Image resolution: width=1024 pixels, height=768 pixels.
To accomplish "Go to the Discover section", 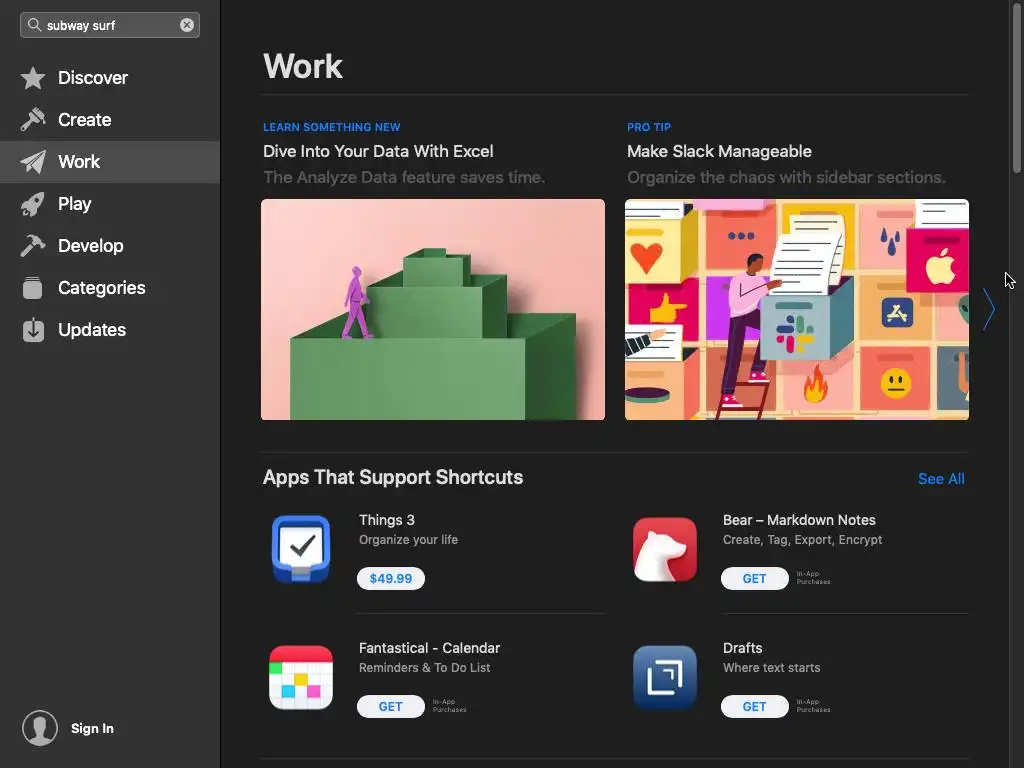I will click(110, 78).
